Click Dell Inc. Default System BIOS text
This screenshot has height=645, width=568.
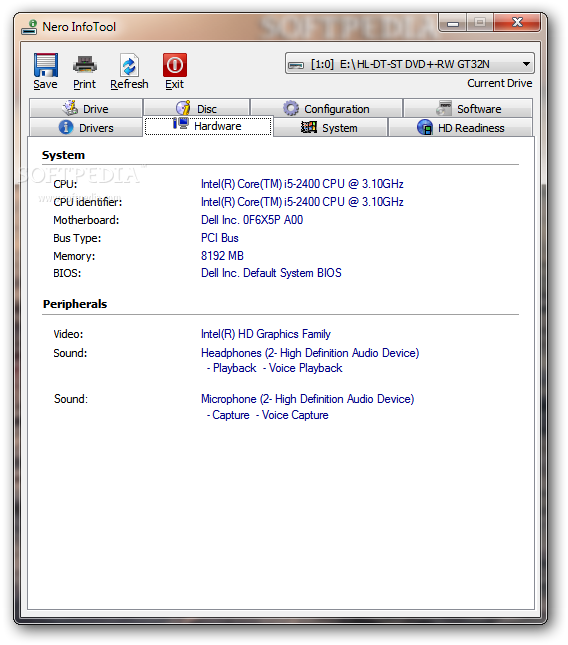tap(271, 273)
